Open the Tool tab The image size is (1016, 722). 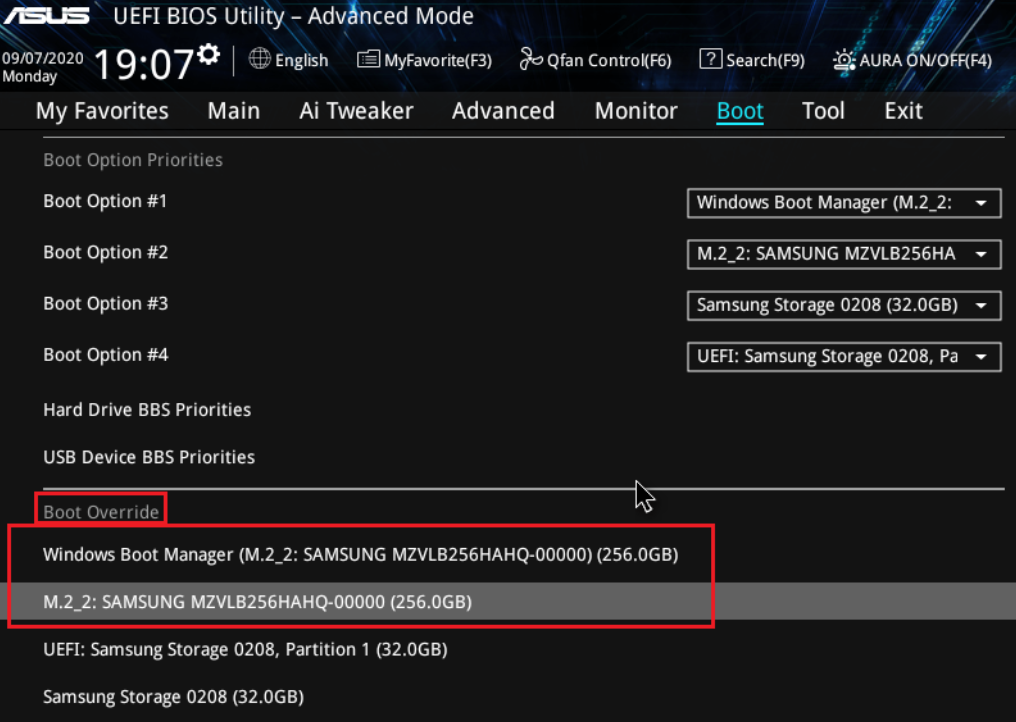pos(824,111)
